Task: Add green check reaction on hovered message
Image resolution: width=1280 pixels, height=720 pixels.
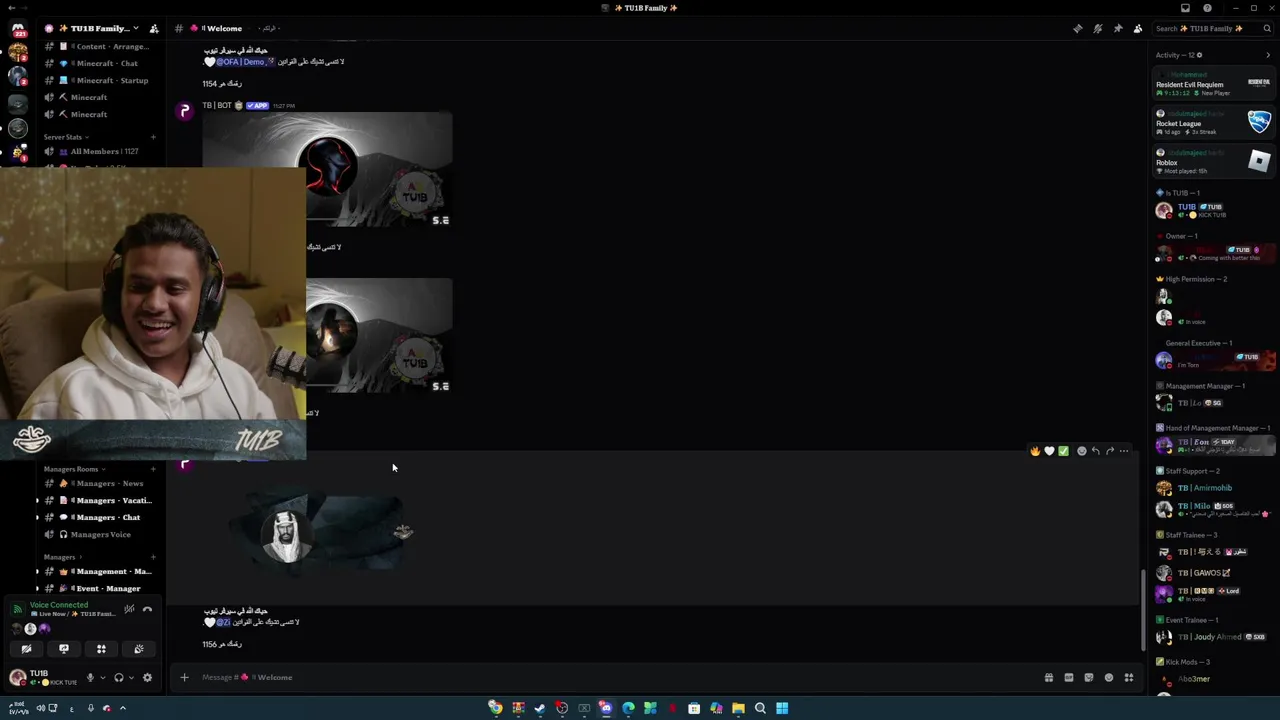Action: pyautogui.click(x=1063, y=451)
